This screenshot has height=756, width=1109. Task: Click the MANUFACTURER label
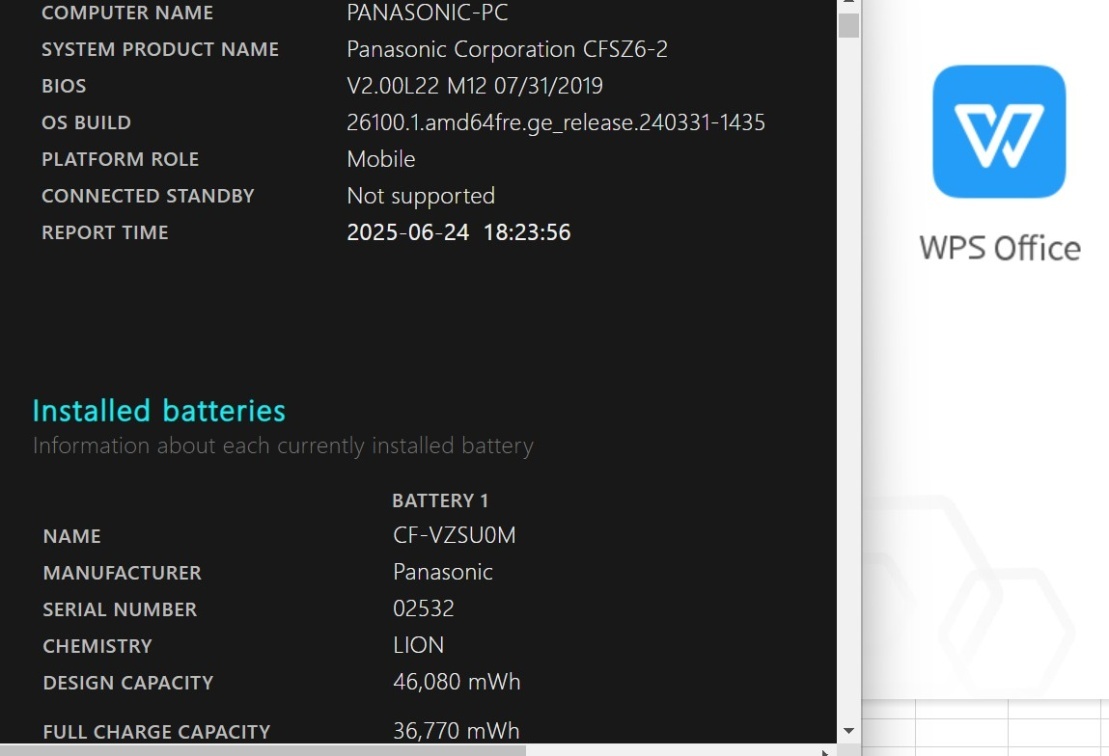coord(122,573)
